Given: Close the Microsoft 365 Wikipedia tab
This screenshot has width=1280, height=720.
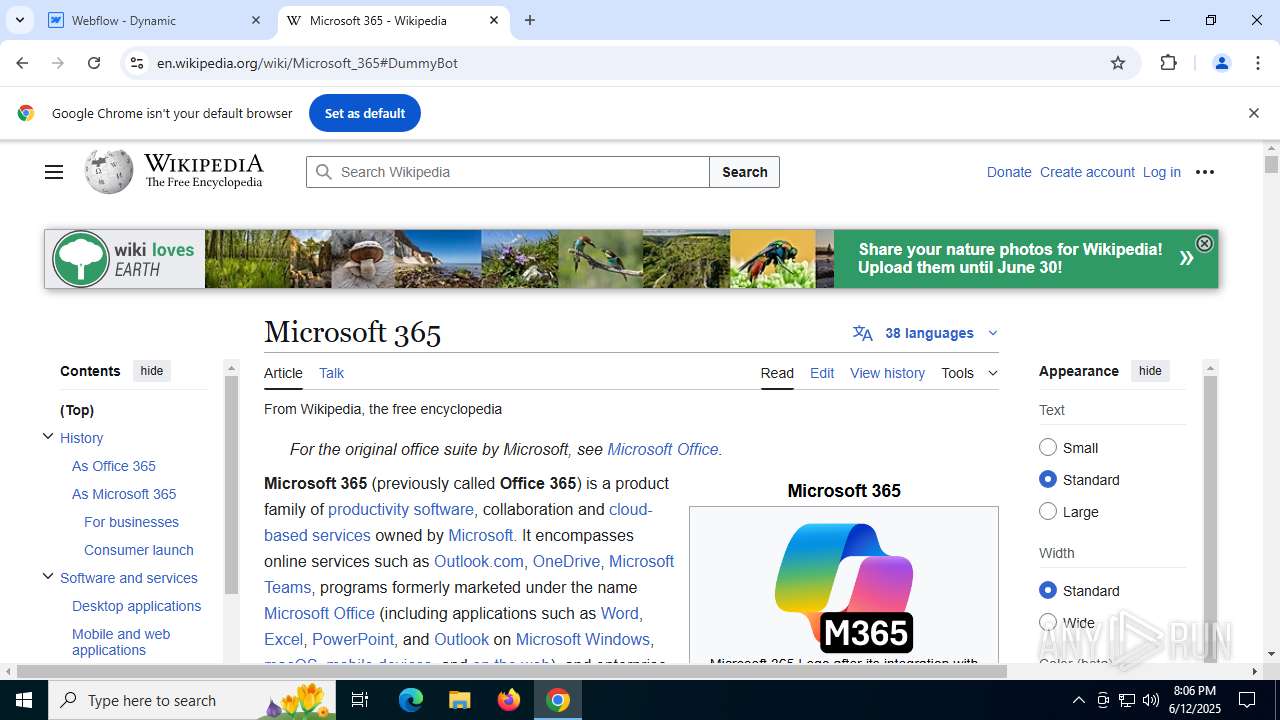Looking at the screenshot, I should [x=494, y=20].
